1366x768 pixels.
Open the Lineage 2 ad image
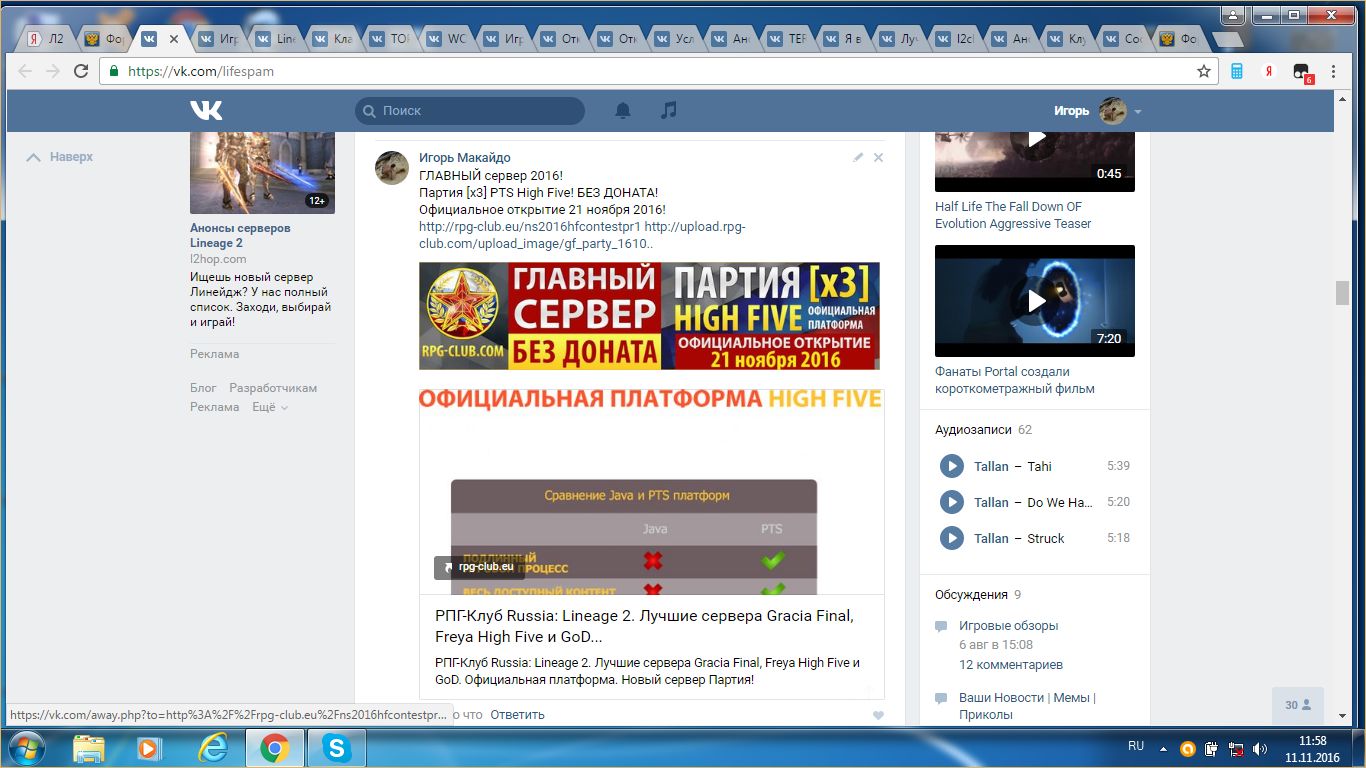tap(262, 172)
